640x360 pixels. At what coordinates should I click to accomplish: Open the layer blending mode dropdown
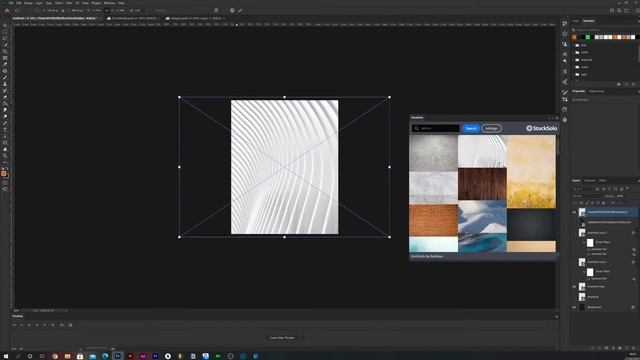(587, 196)
